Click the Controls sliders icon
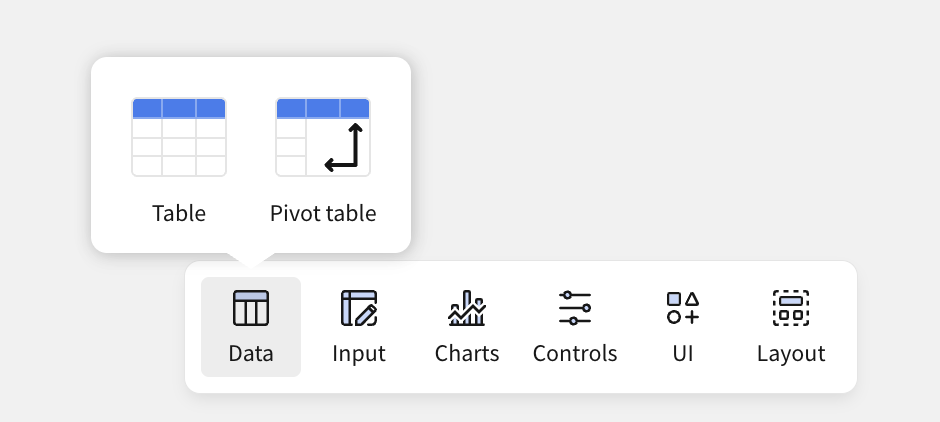Screen dimensions: 940x422 [x=575, y=308]
